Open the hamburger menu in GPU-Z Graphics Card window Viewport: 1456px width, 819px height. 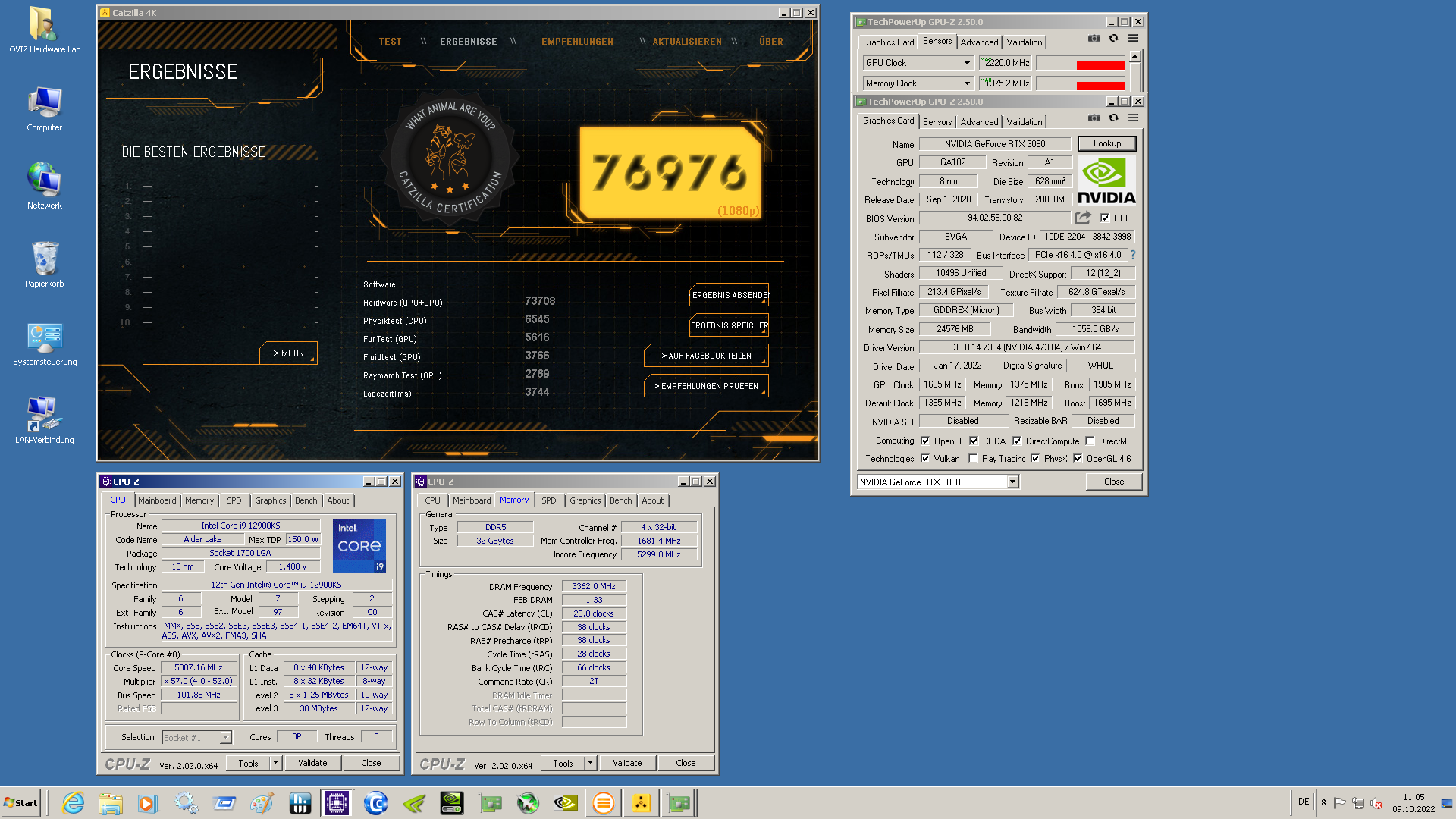(1133, 118)
